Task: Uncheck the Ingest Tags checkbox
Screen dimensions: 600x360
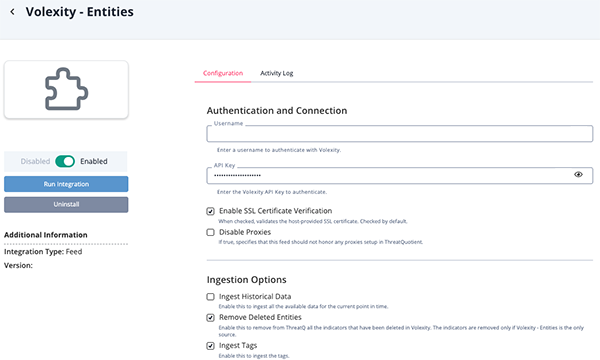Action: point(210,346)
